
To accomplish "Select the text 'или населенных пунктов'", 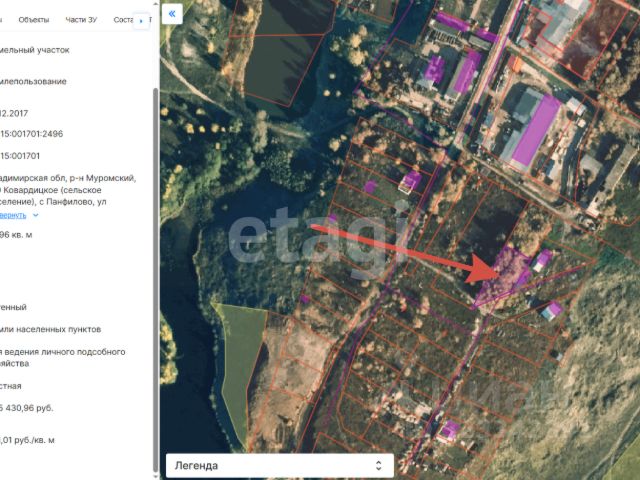I will 51,329.
